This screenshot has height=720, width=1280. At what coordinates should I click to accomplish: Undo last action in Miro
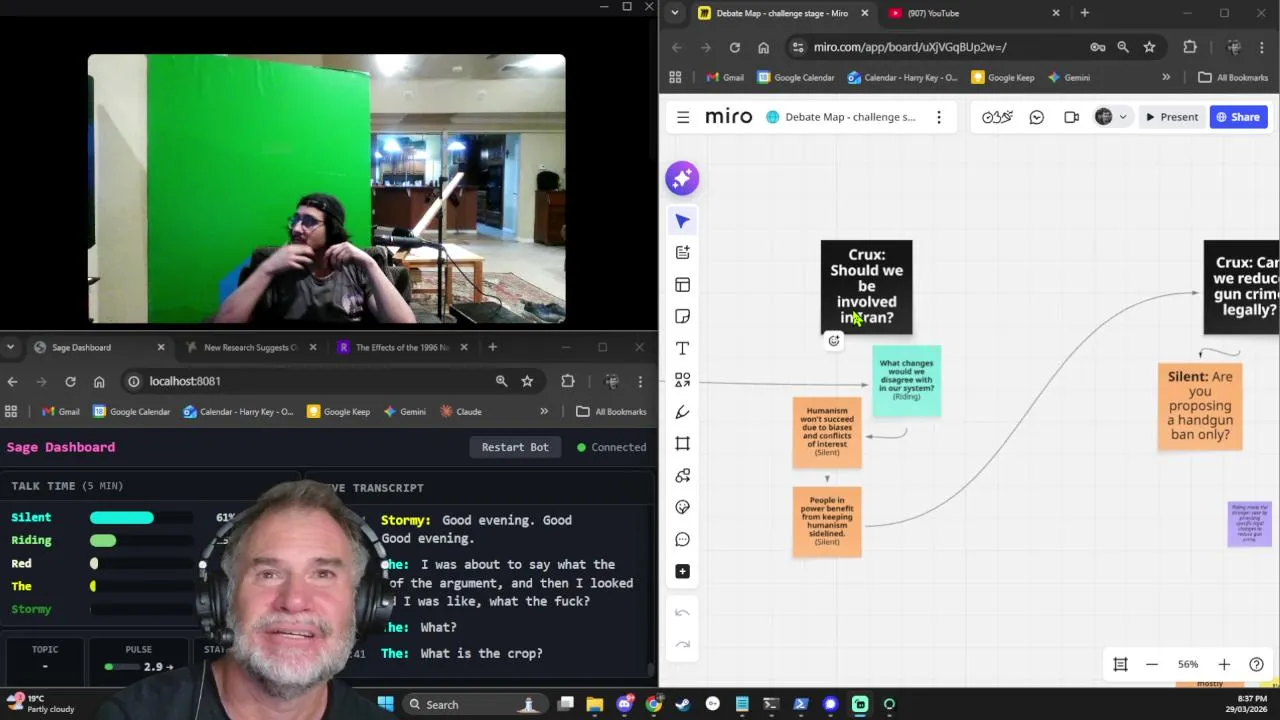pyautogui.click(x=682, y=613)
